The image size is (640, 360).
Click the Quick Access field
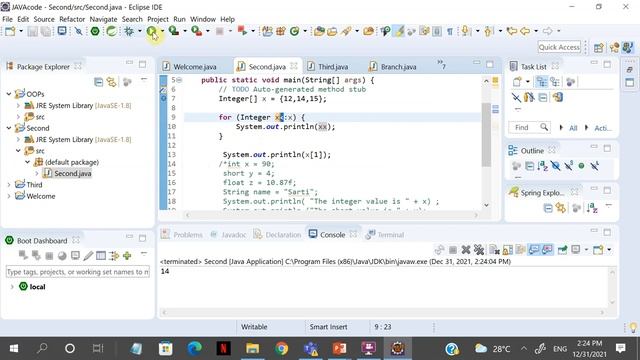coord(559,47)
